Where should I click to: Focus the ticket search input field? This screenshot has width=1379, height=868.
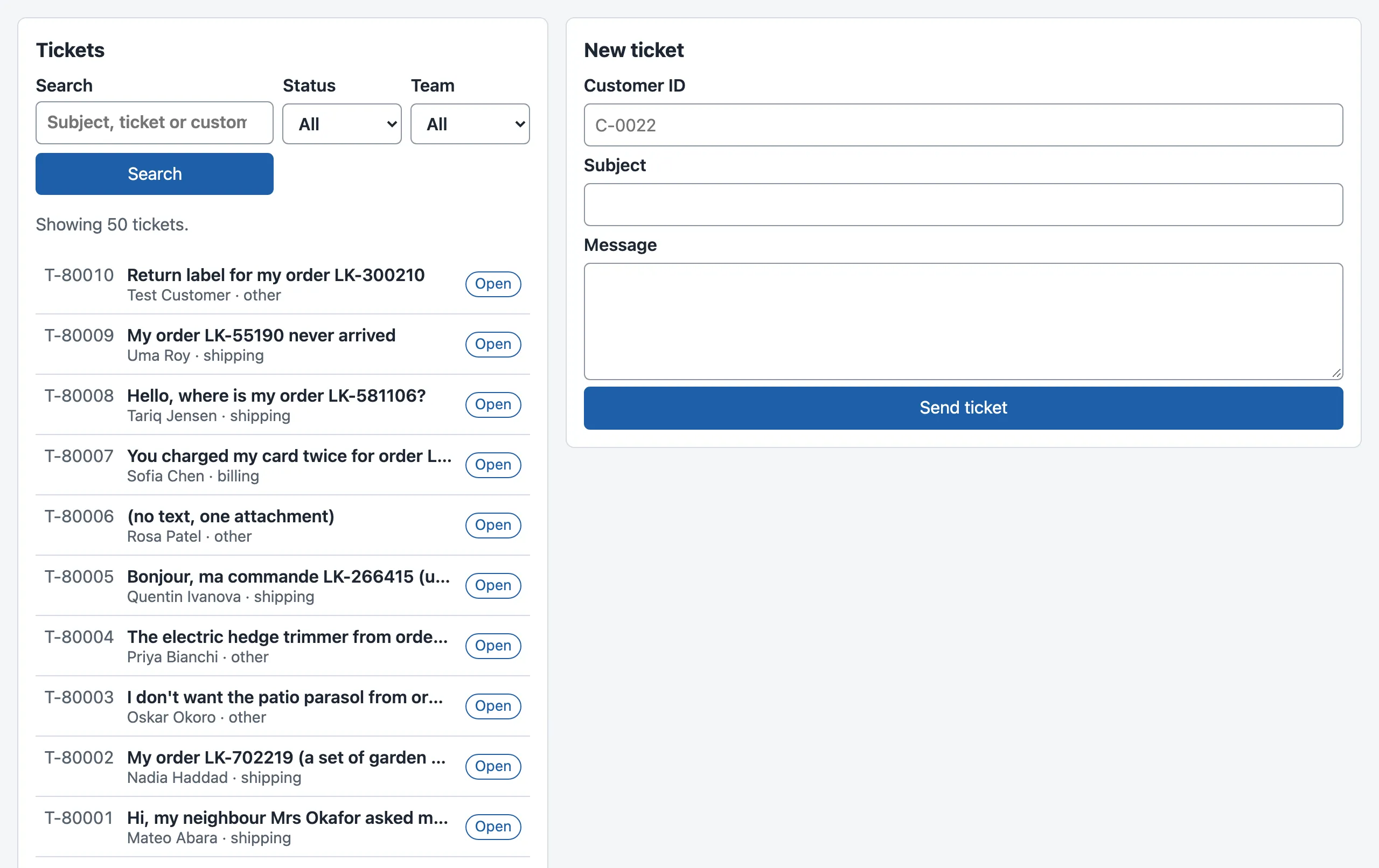pos(154,123)
